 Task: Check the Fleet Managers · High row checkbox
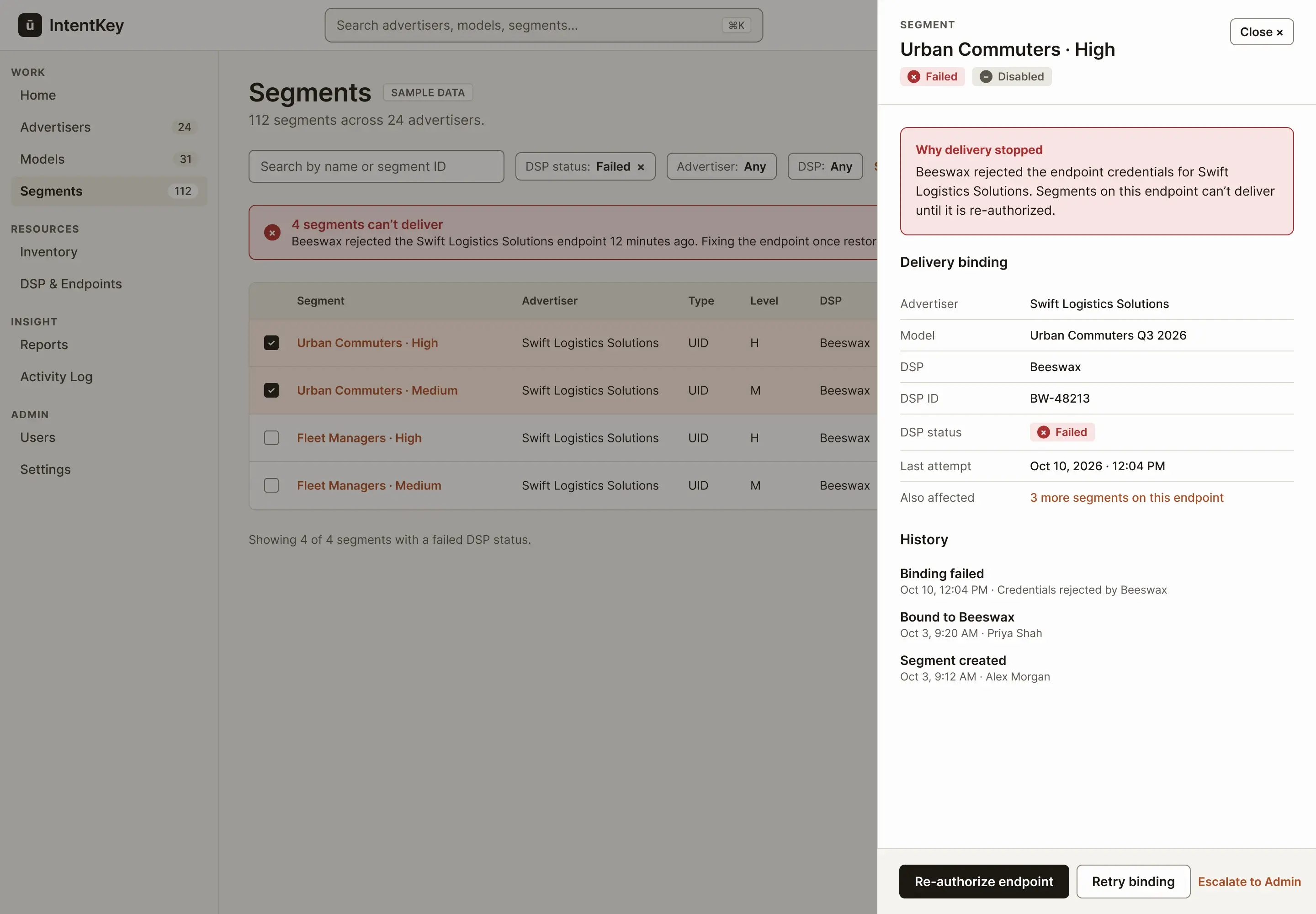(271, 438)
